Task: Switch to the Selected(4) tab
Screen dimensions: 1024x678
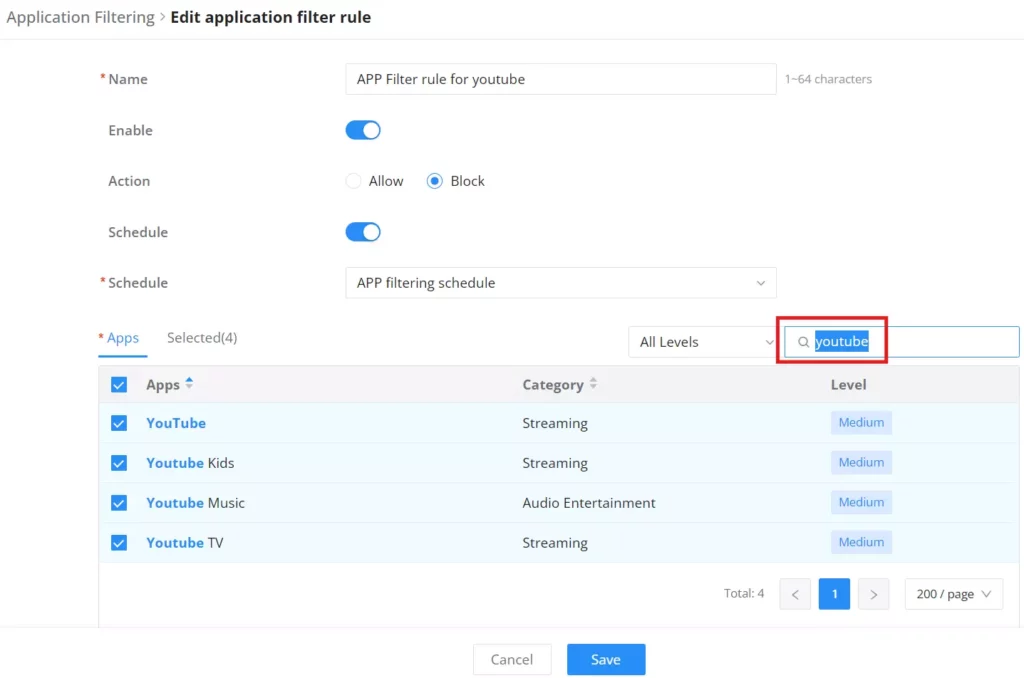Action: (x=202, y=338)
